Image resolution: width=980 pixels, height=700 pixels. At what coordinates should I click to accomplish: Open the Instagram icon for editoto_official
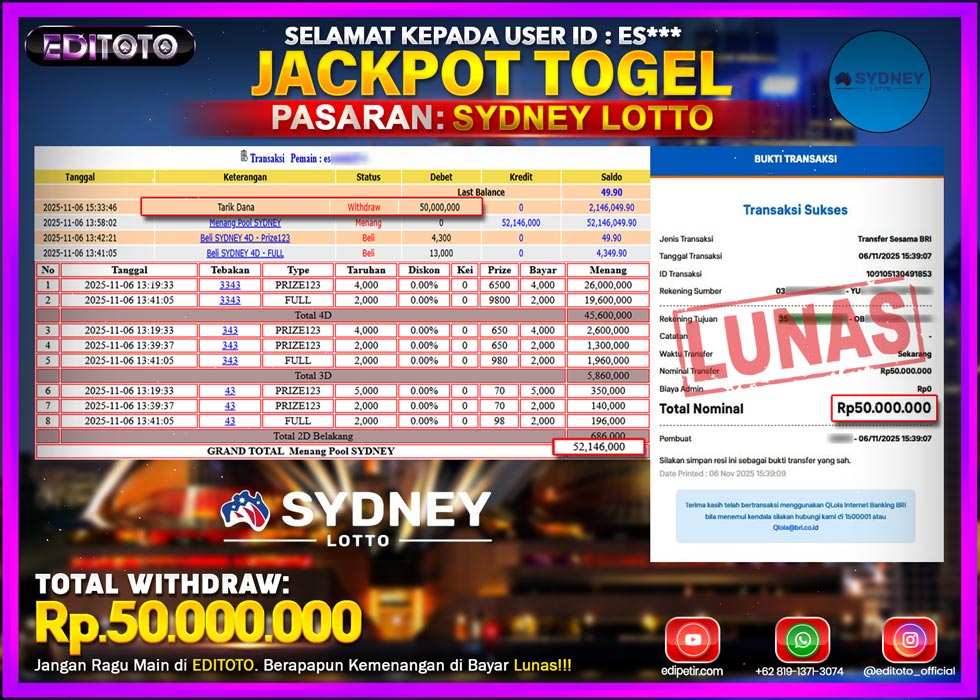[x=911, y=638]
